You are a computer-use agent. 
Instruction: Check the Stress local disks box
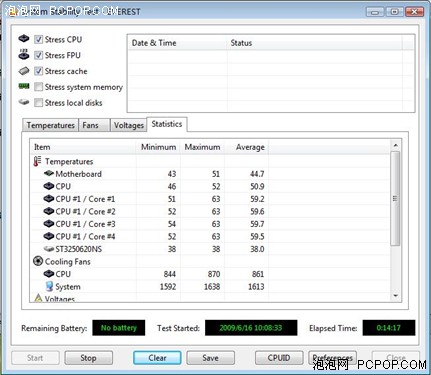tap(38, 103)
